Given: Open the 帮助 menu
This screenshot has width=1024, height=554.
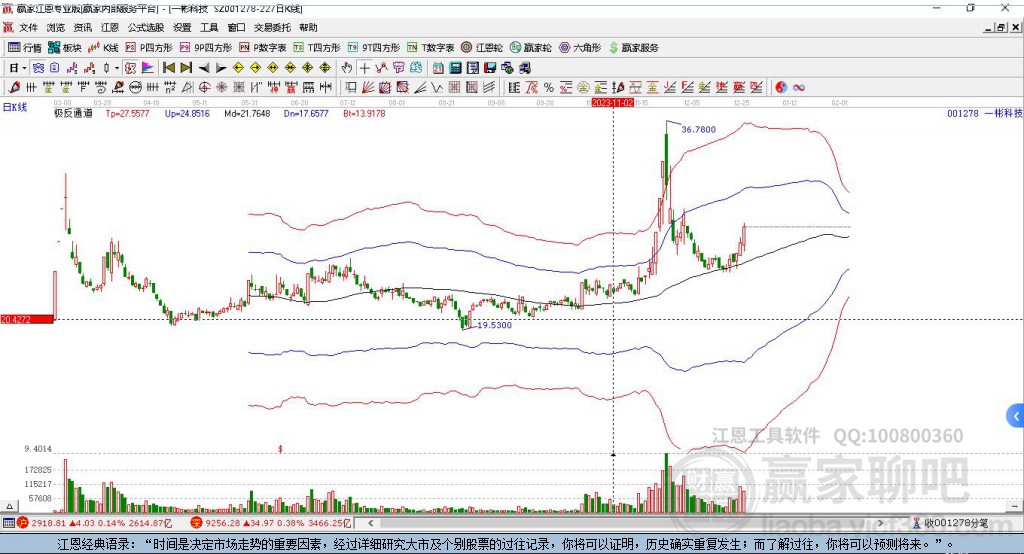Looking at the screenshot, I should [x=308, y=27].
